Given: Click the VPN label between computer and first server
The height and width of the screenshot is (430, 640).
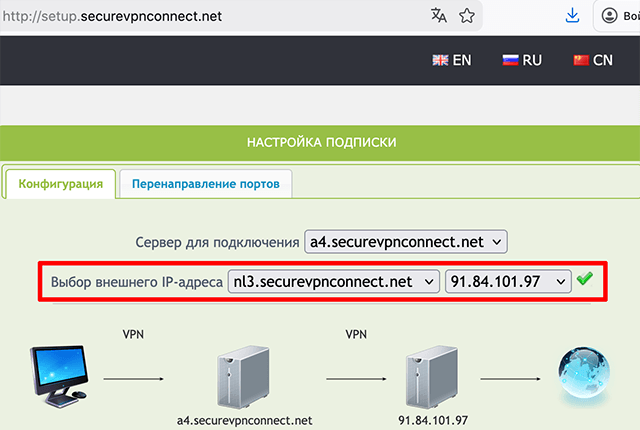Looking at the screenshot, I should (x=133, y=335).
